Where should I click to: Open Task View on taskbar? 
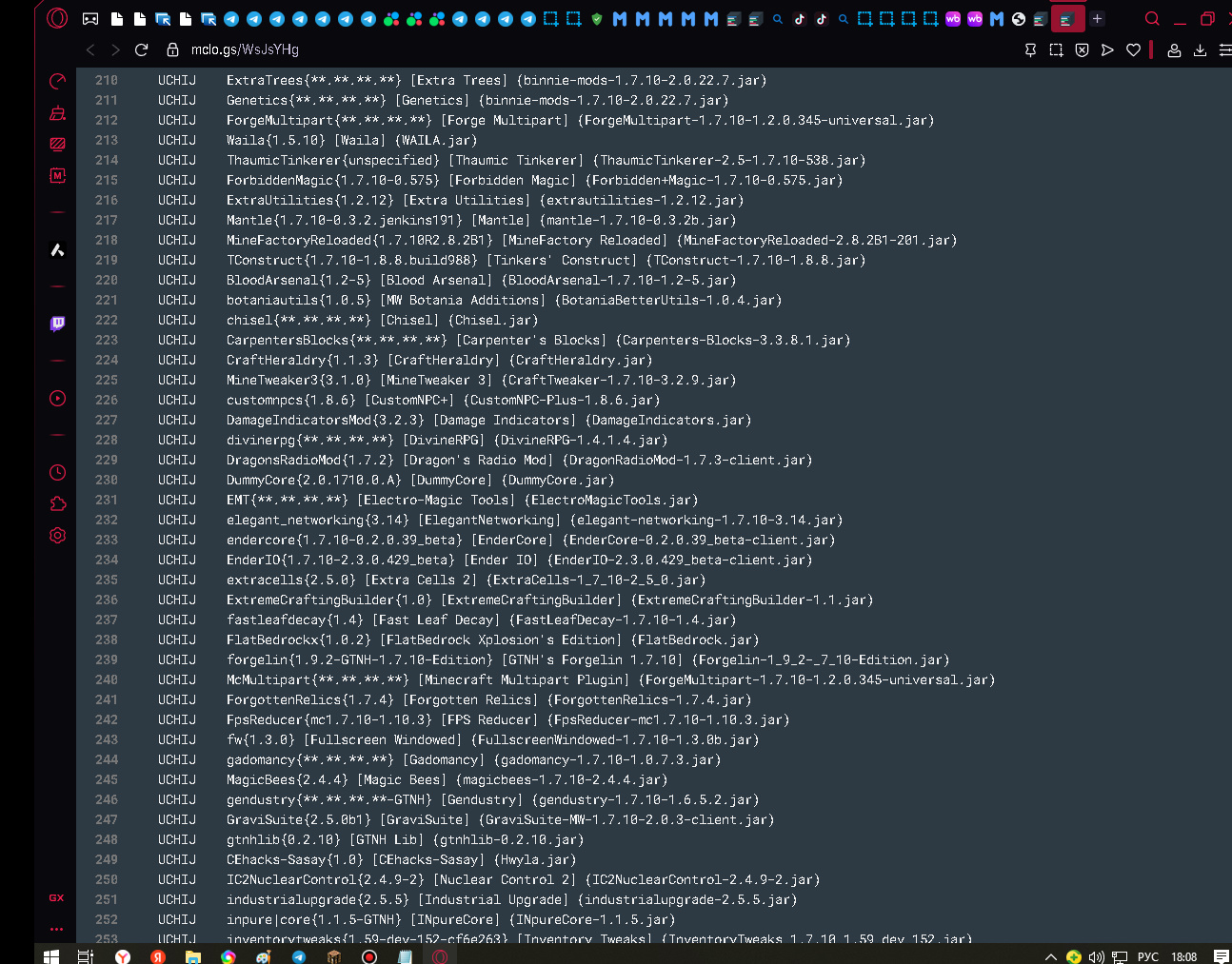point(85,955)
